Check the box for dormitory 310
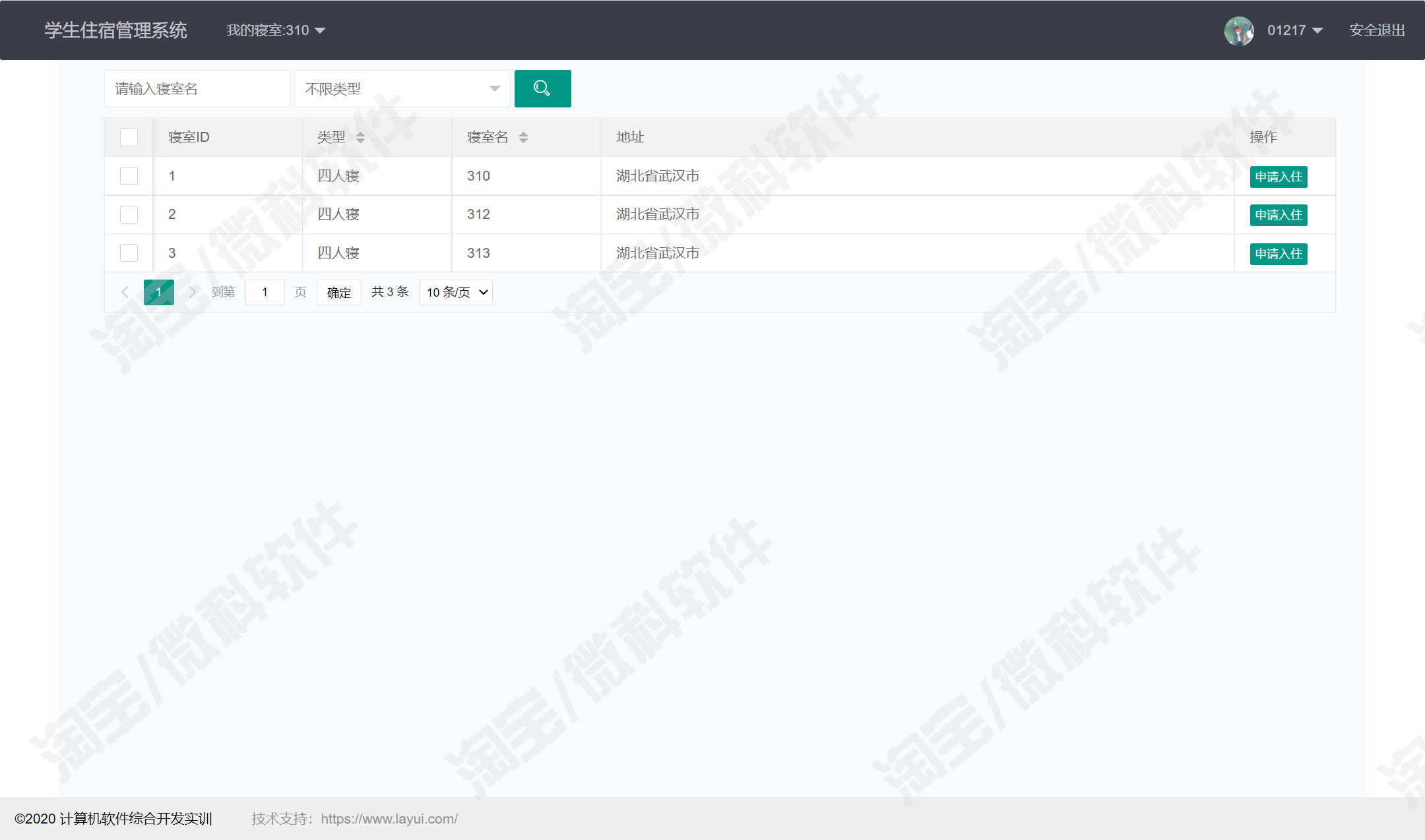Viewport: 1425px width, 840px height. [129, 175]
